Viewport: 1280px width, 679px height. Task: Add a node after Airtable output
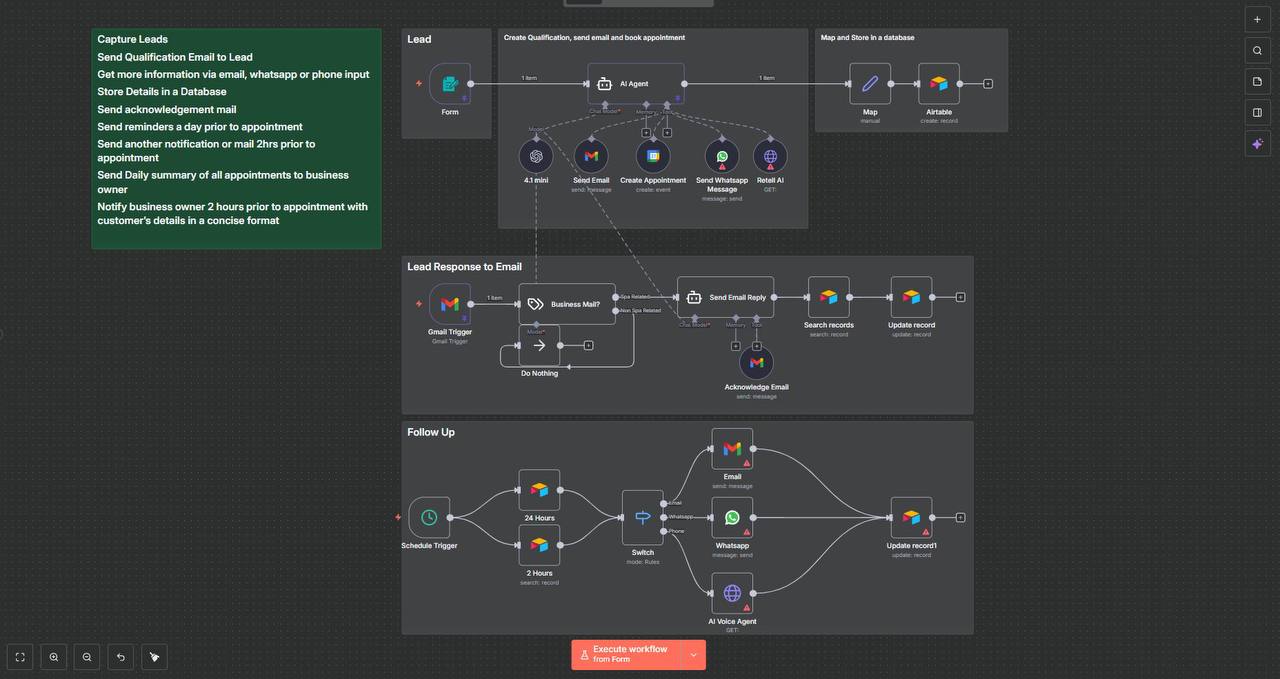coord(988,84)
